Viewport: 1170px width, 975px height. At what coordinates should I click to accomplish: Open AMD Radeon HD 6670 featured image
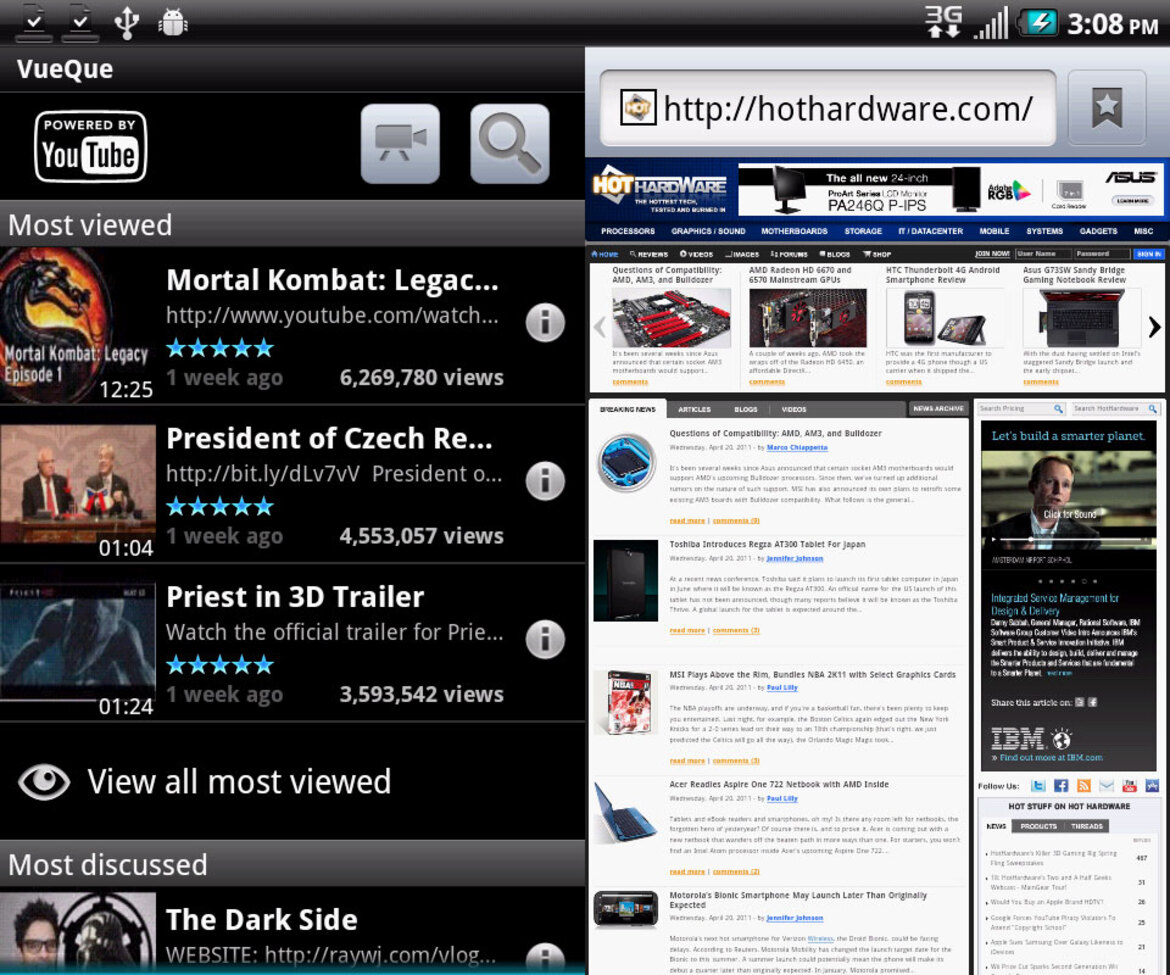click(808, 319)
